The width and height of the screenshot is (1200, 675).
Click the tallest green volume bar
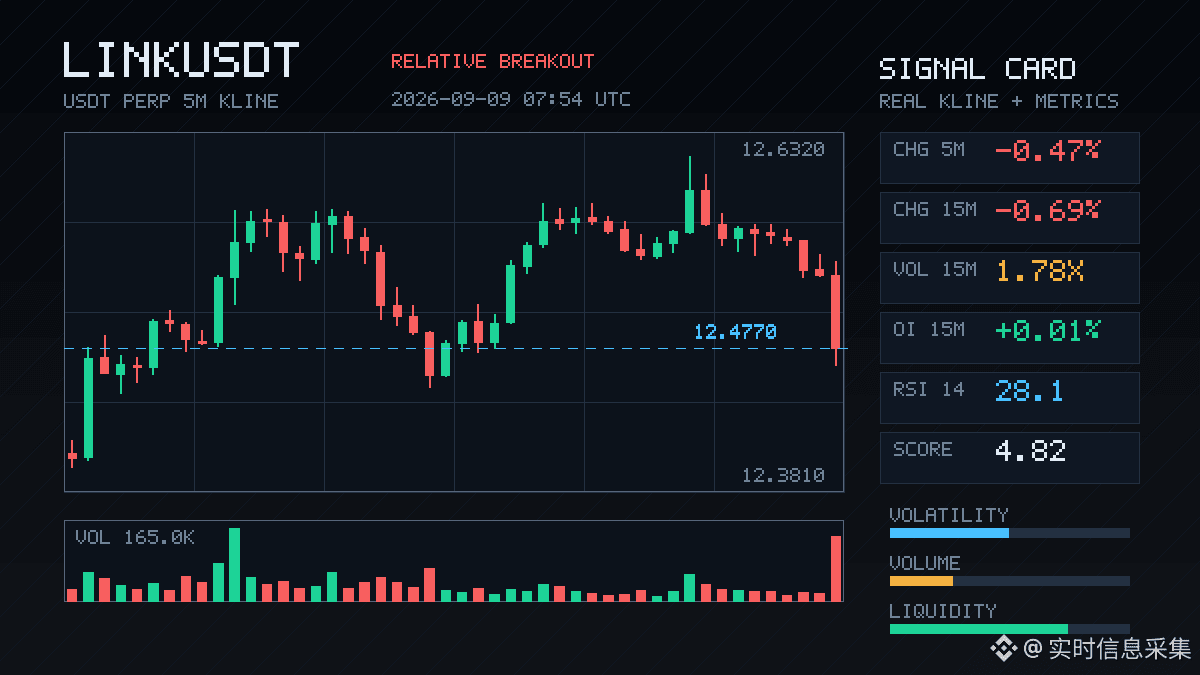coord(234,564)
